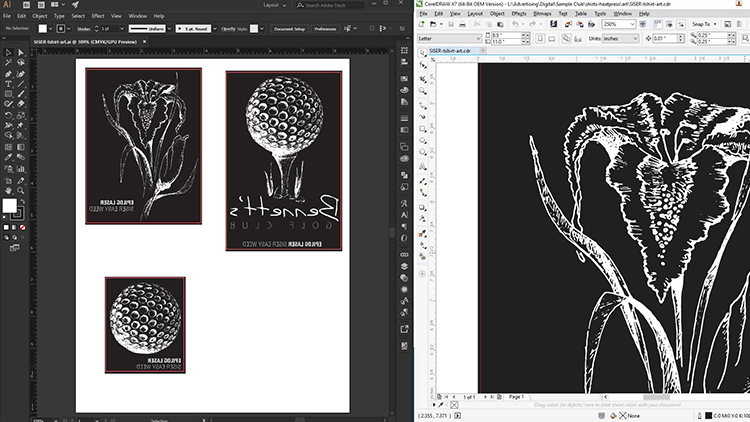The image size is (750, 422).
Task: Select portrait page orientation in CorelDRAW
Action: tap(540, 38)
